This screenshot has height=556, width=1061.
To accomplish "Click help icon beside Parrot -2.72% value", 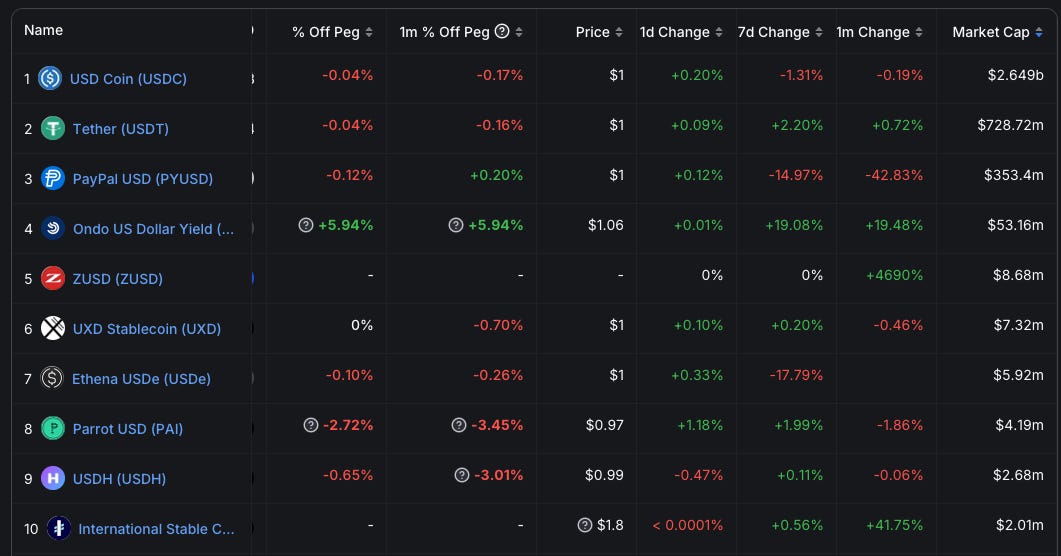I will [x=311, y=425].
